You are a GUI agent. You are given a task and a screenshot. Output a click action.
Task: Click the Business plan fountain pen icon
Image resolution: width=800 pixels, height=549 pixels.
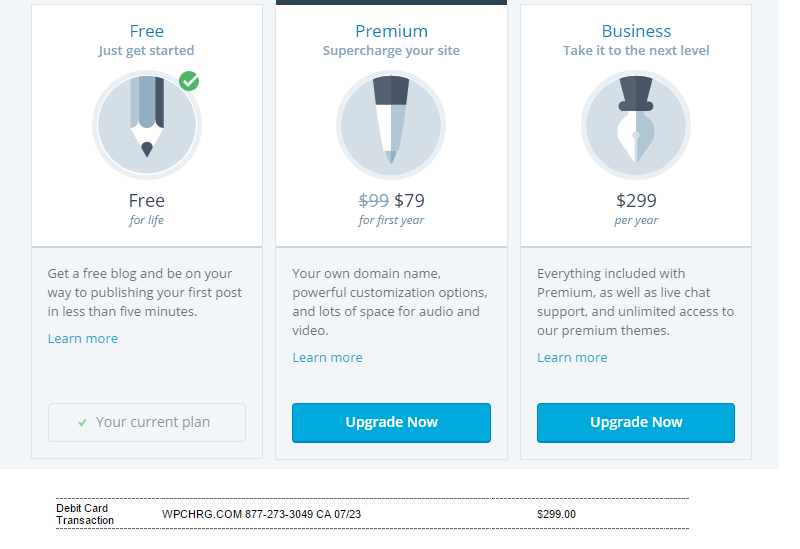(636, 125)
